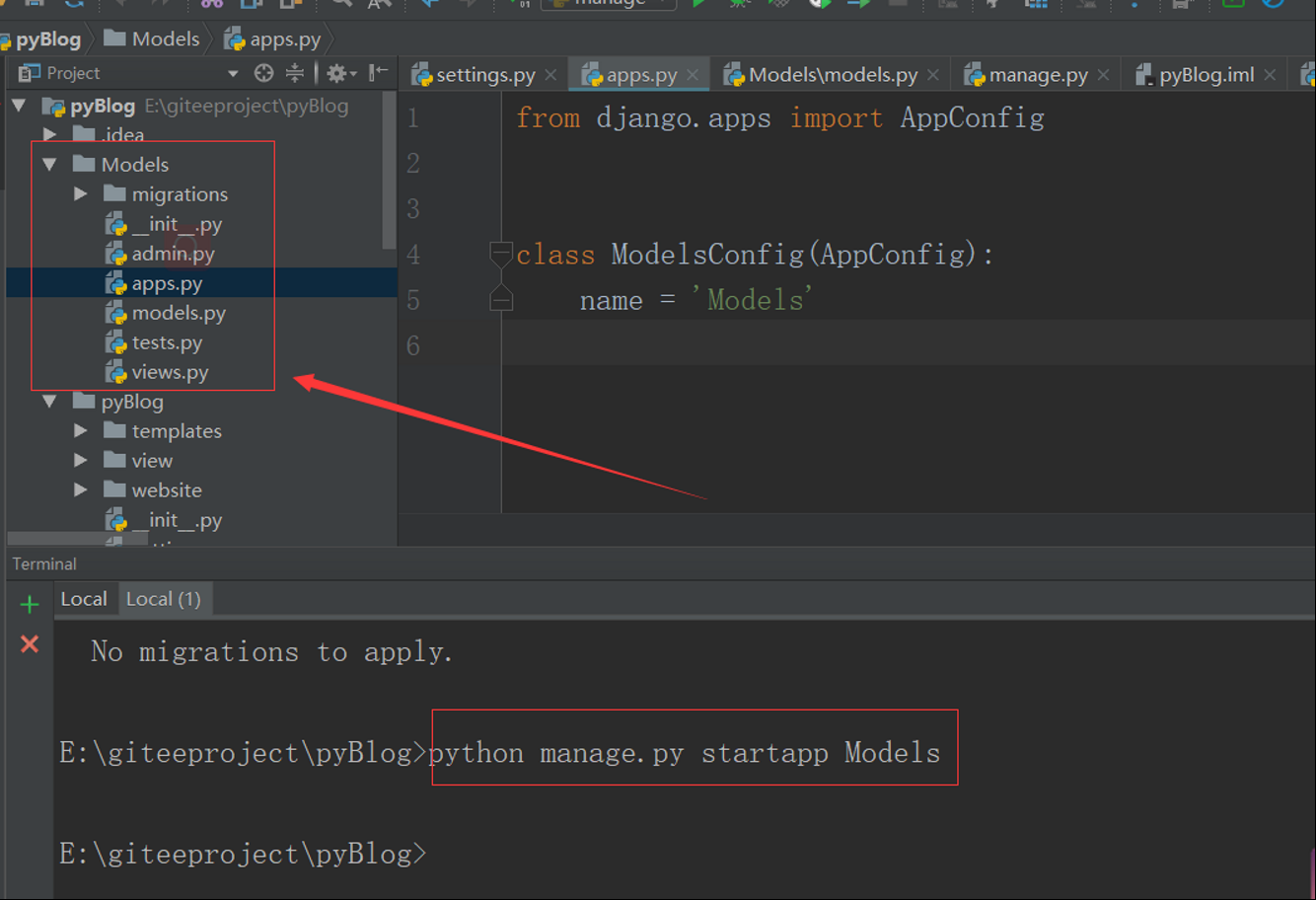Expand the migrations folder arrow

click(x=81, y=194)
